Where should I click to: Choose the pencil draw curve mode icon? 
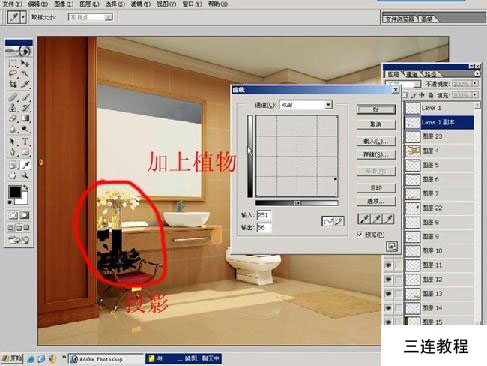(339, 221)
